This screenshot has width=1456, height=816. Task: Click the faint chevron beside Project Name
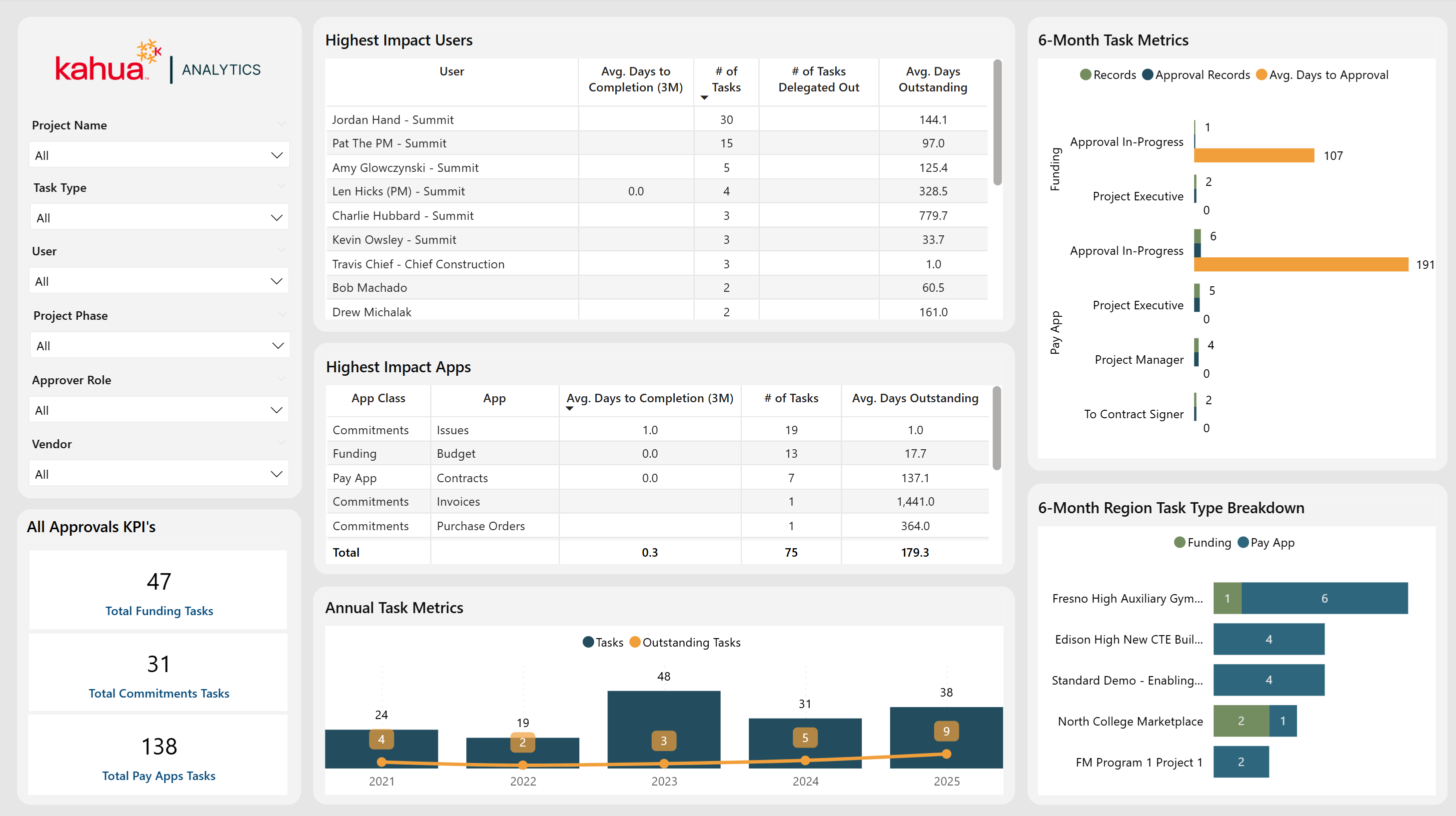(x=281, y=124)
